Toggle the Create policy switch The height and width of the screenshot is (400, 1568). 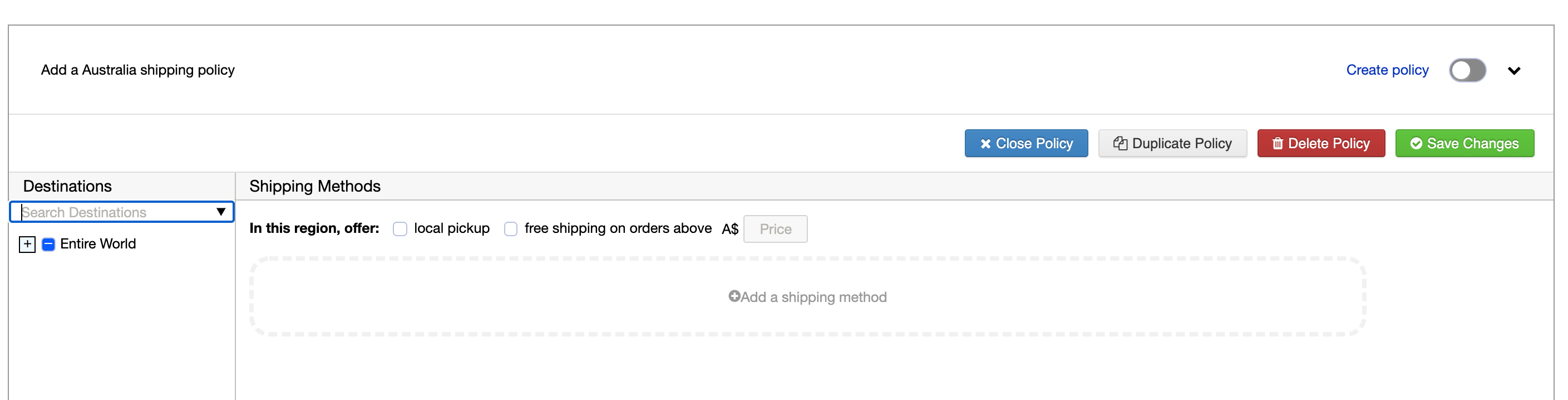pos(1467,70)
